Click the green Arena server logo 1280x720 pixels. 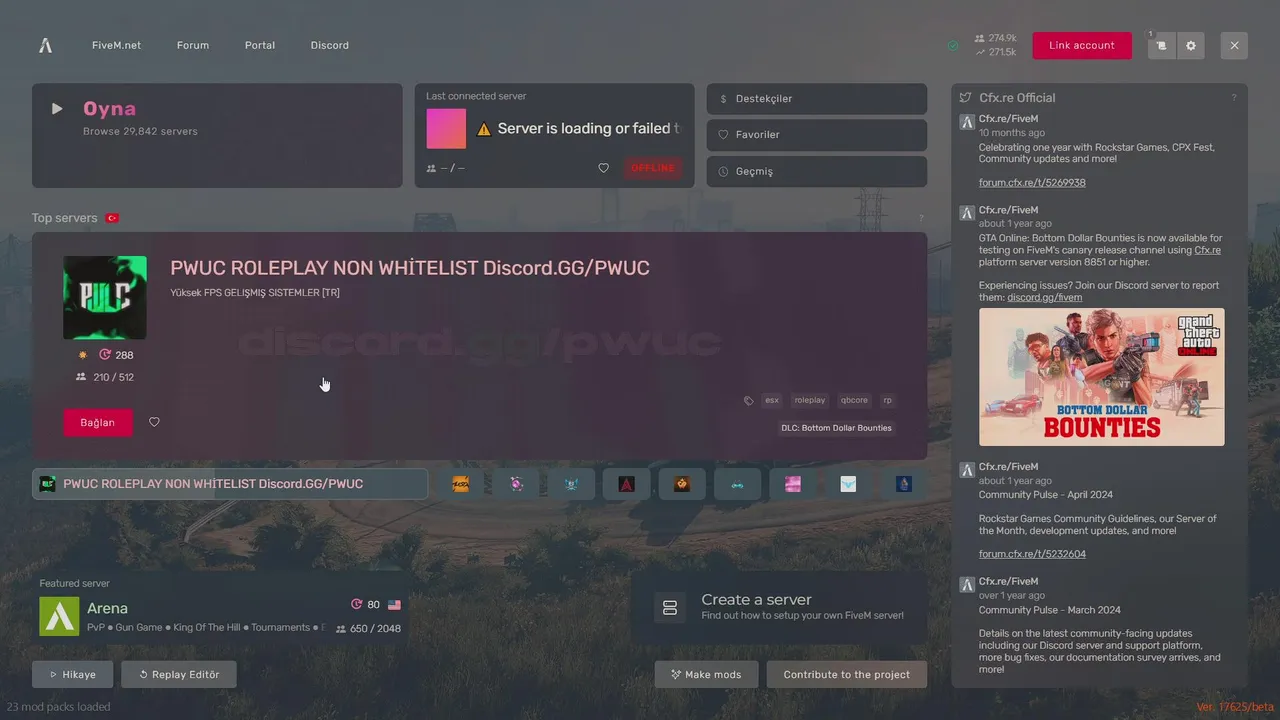pyautogui.click(x=59, y=616)
